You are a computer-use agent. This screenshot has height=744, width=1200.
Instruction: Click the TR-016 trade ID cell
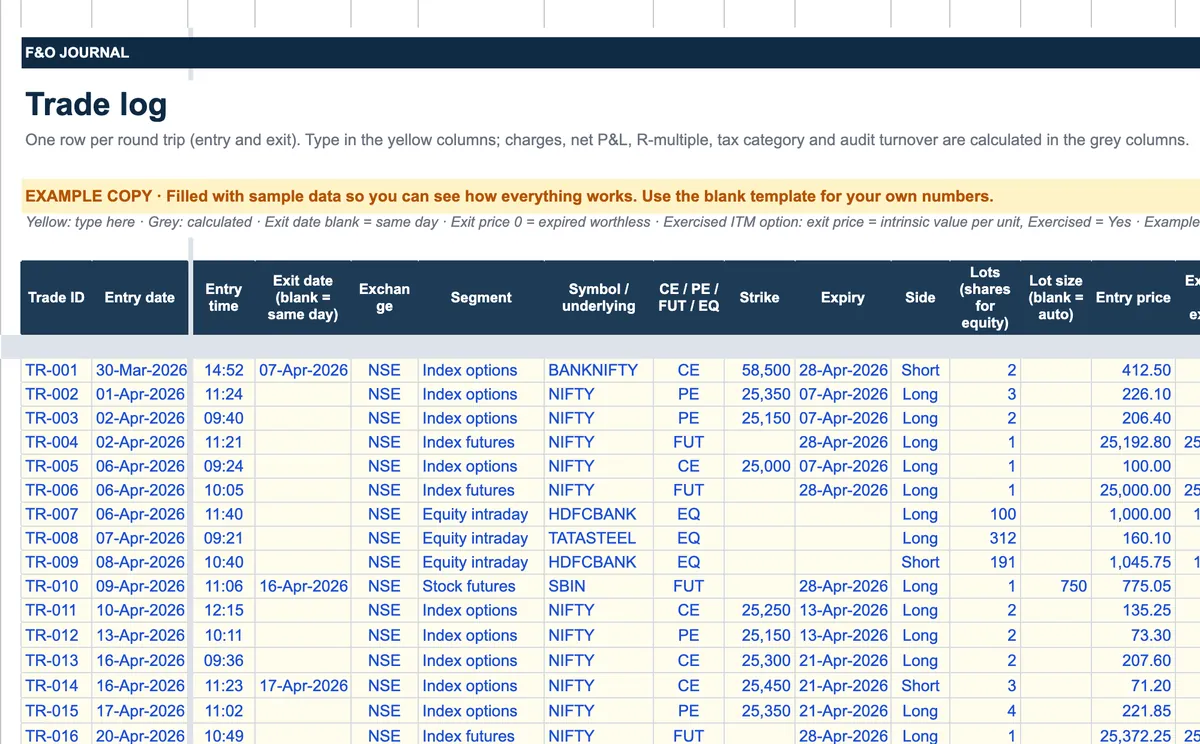[56, 736]
